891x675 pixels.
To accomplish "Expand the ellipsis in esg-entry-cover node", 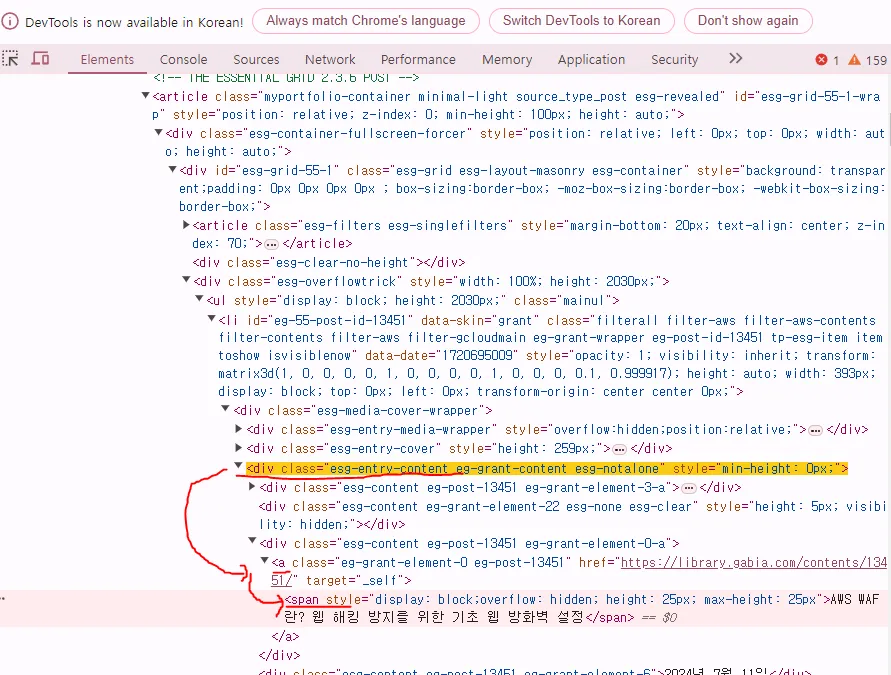I will (x=619, y=449).
